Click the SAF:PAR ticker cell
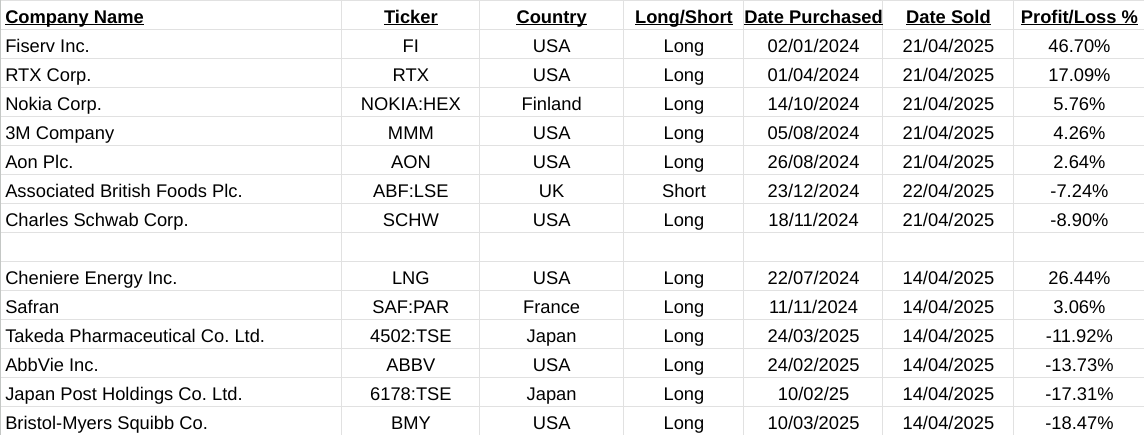Image resolution: width=1144 pixels, height=435 pixels. 410,307
